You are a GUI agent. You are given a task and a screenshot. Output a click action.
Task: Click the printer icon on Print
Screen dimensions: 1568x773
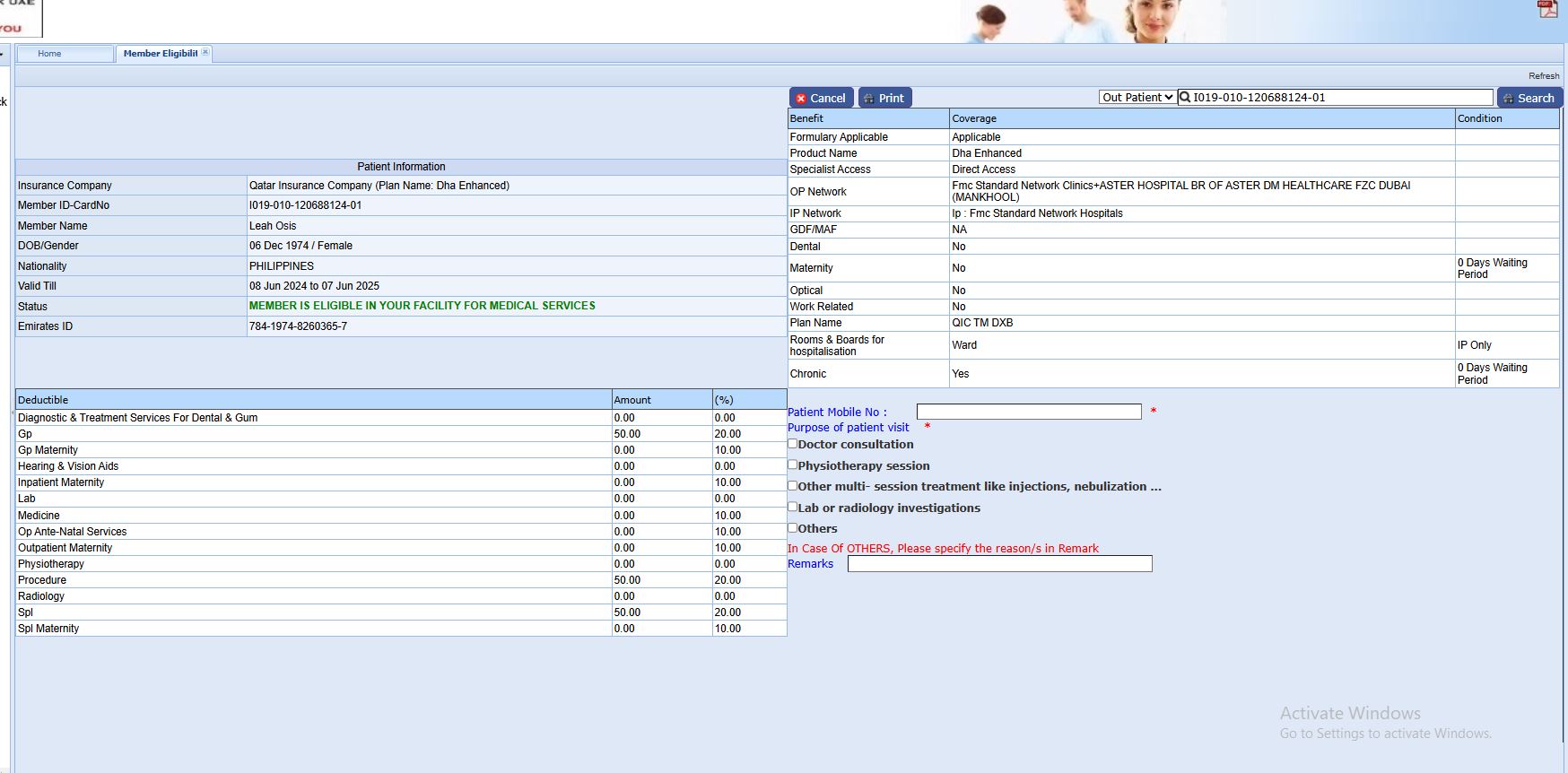tap(868, 99)
